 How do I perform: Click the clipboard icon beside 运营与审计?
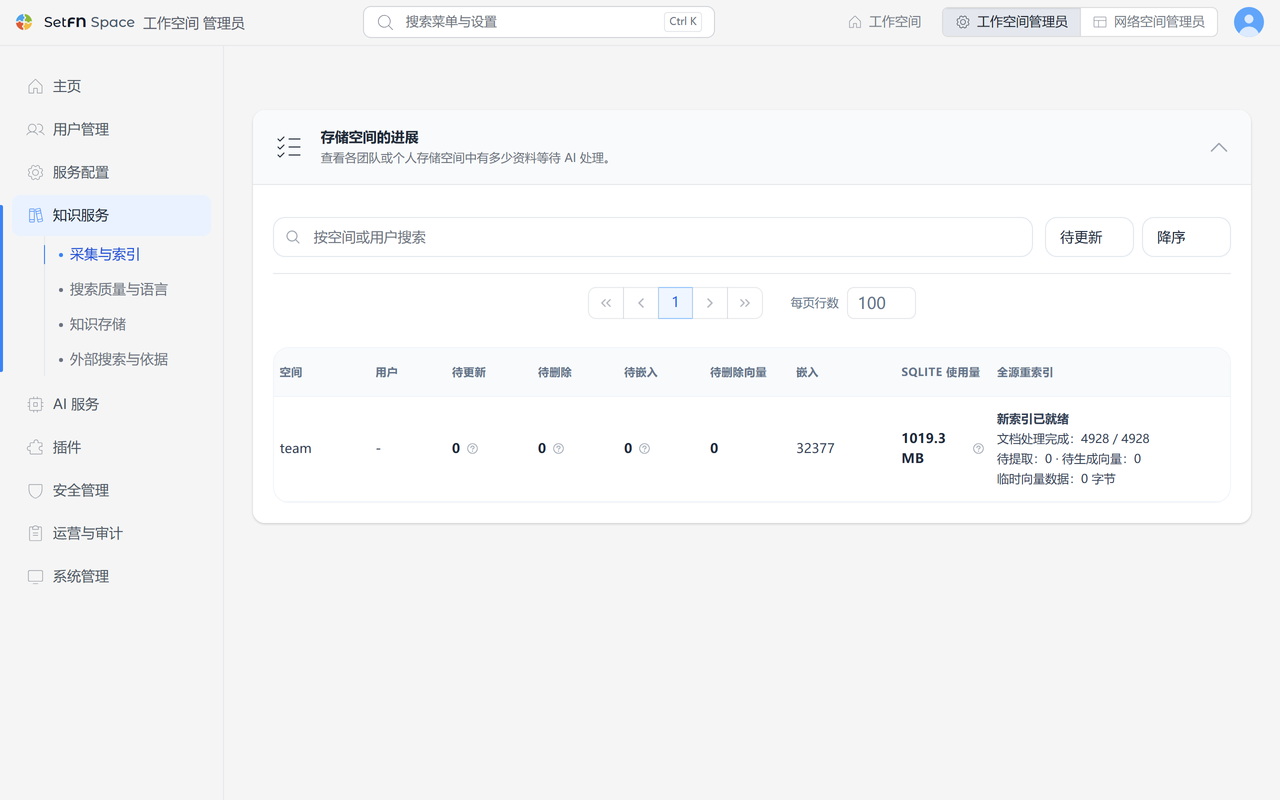click(x=35, y=533)
